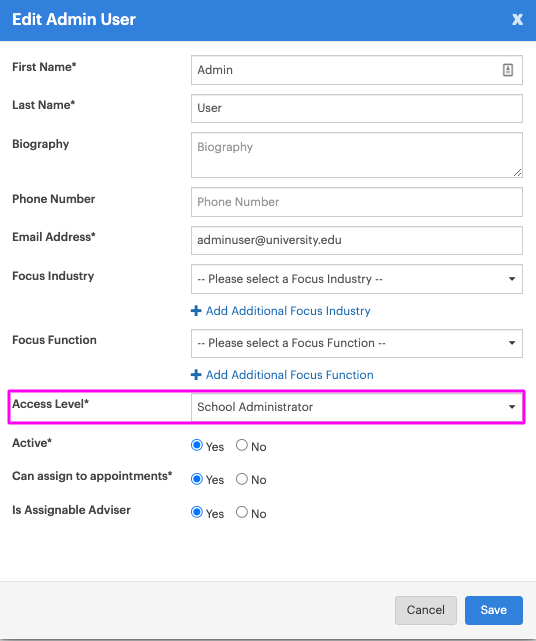Click the plus icon beside Add Additional Focus Industry
Viewport: 536px width, 641px height.
point(196,311)
